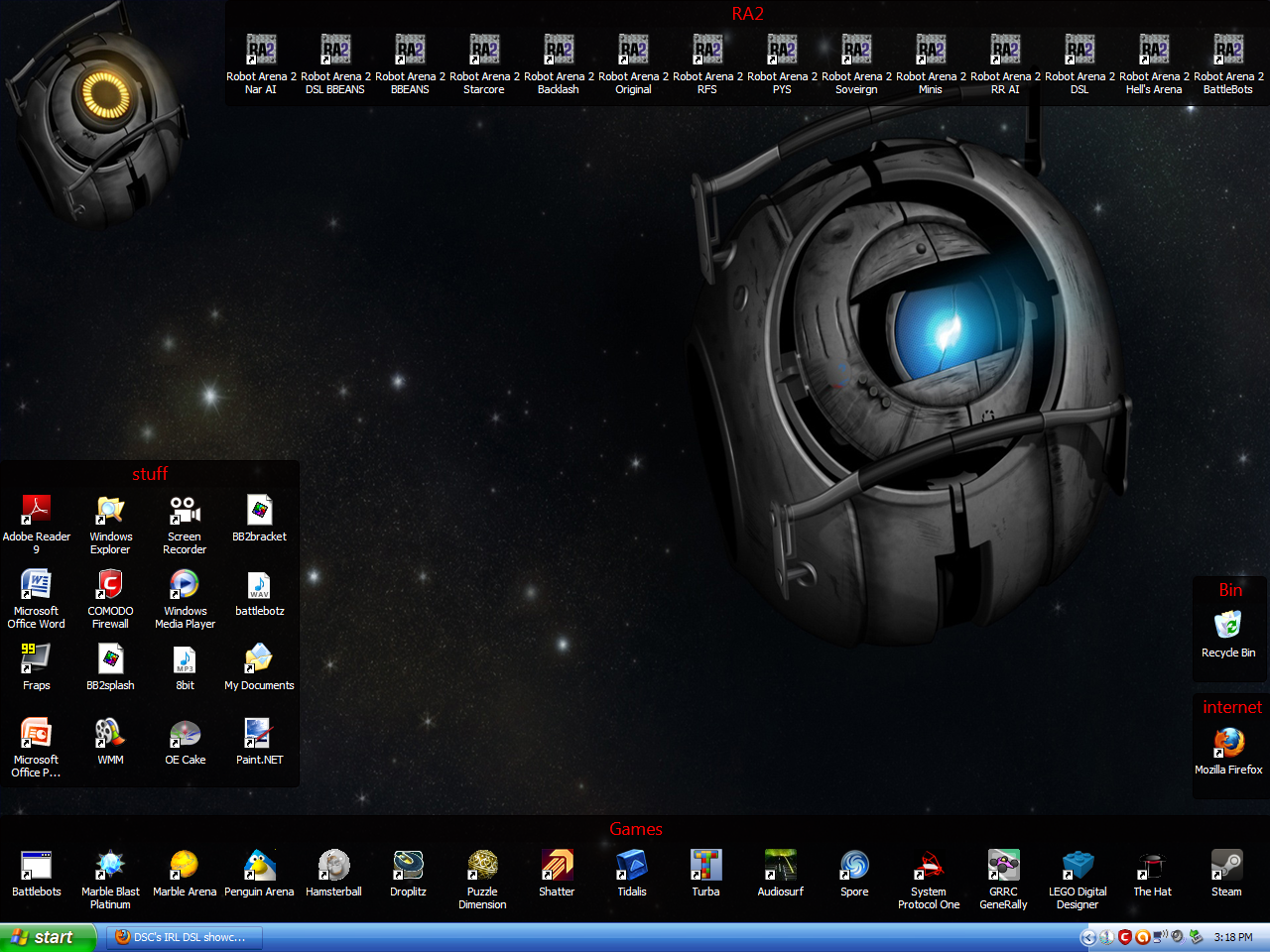Screen dimensions: 1270x952
Task: Launch the Mozilla Firefox shortcut
Action: coord(1228,752)
